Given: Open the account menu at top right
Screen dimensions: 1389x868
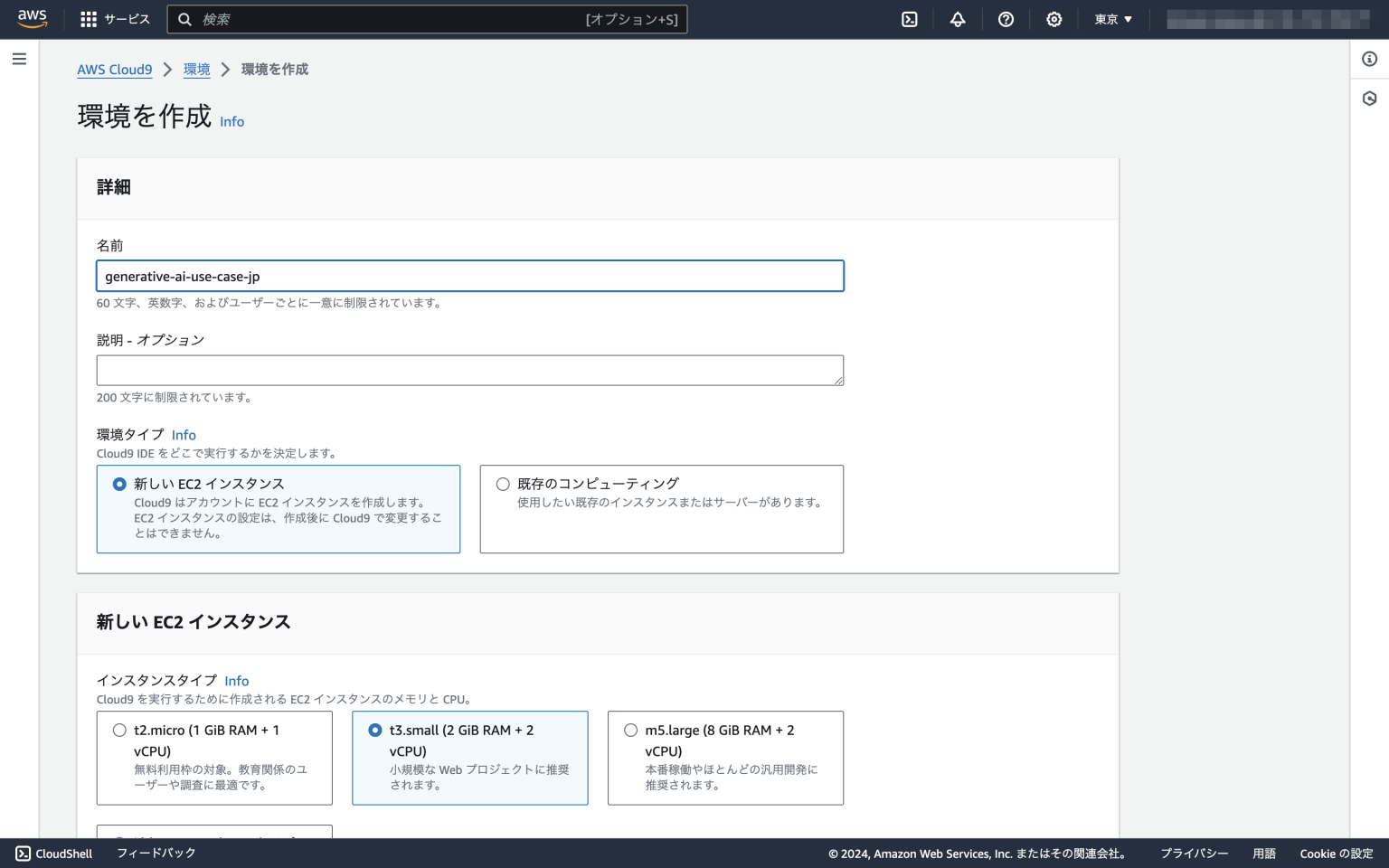Looking at the screenshot, I should click(x=1266, y=18).
